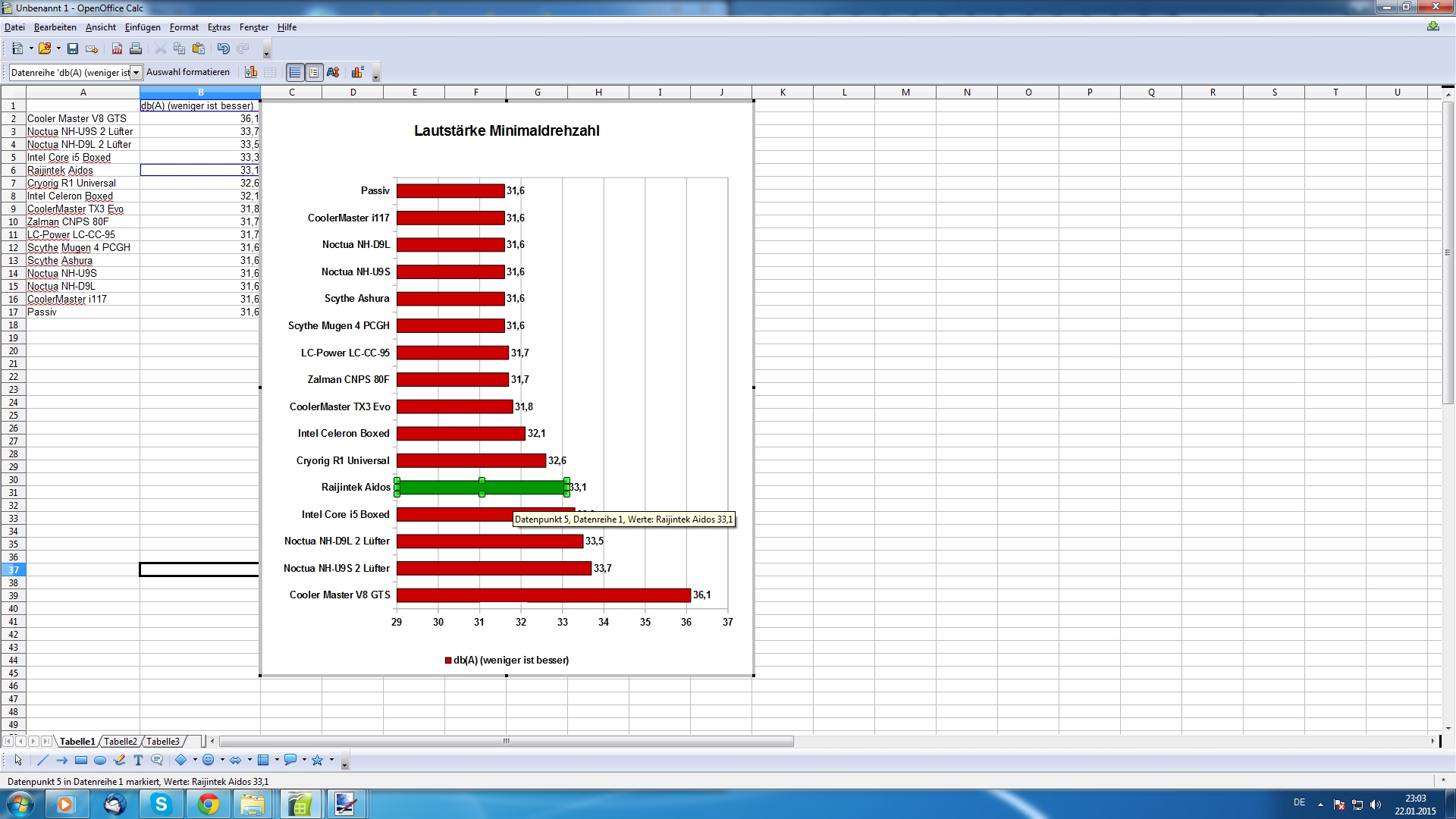The image size is (1456, 819).
Task: Print the document with the printer icon
Action: click(136, 49)
